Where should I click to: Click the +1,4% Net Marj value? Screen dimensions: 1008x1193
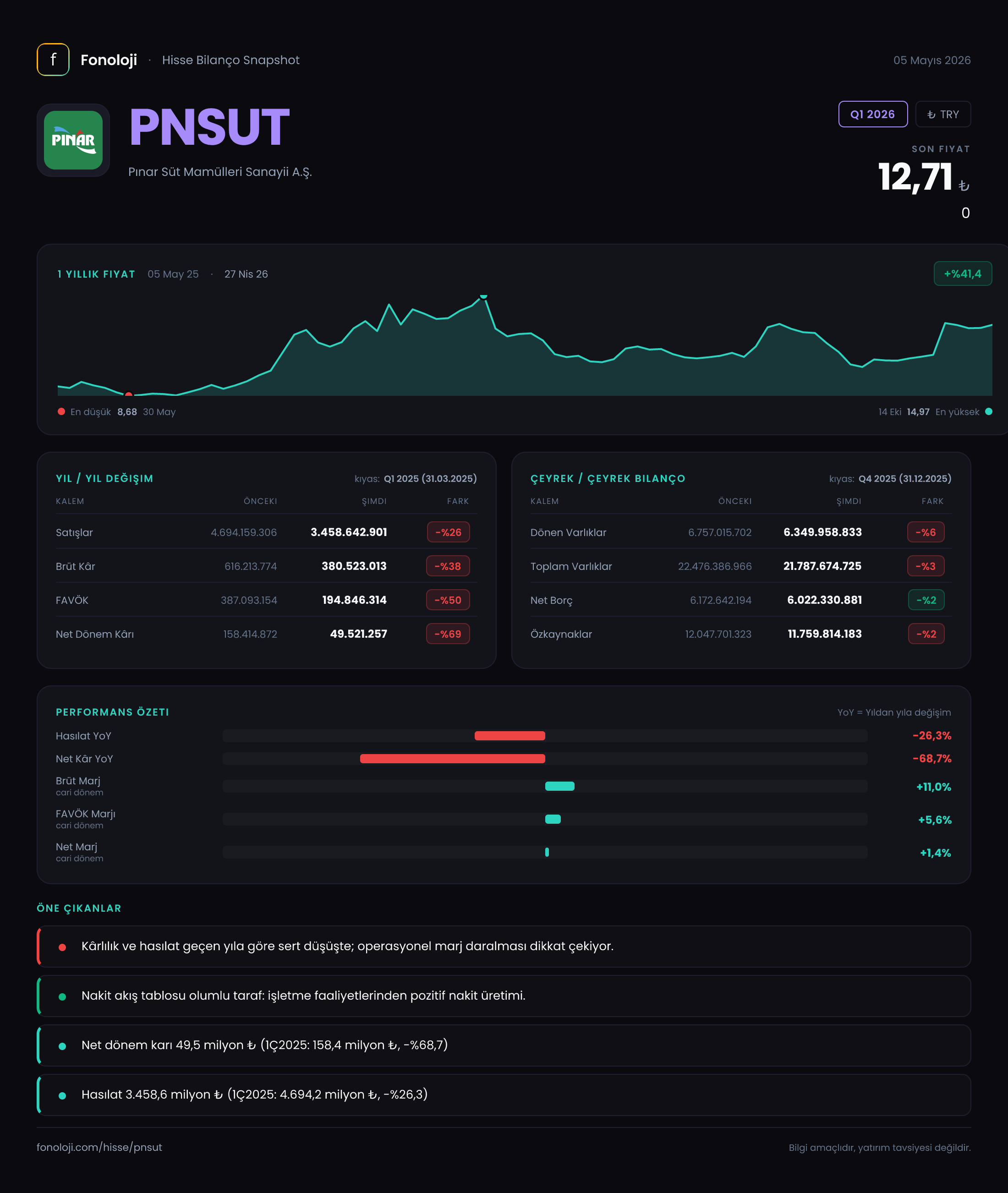point(936,853)
